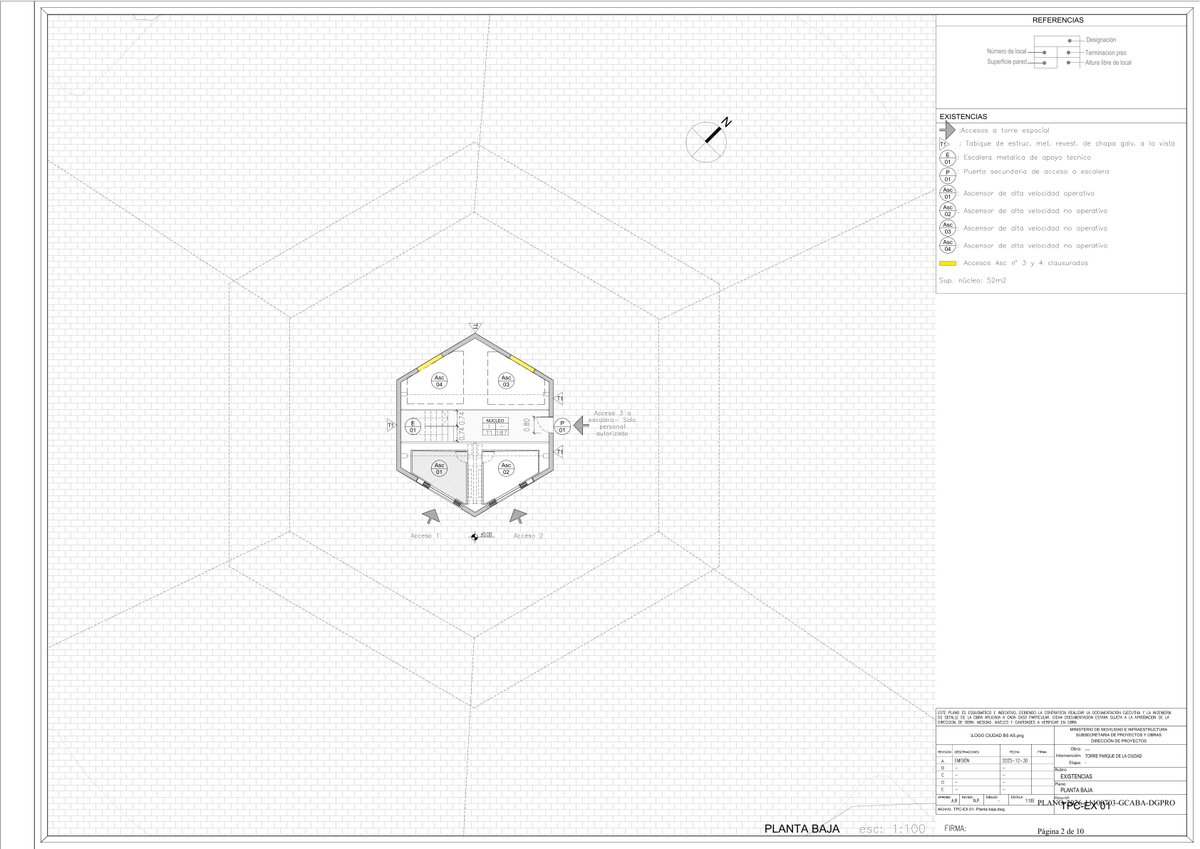
Task: Click the gray access arrow in legend
Action: (x=948, y=130)
